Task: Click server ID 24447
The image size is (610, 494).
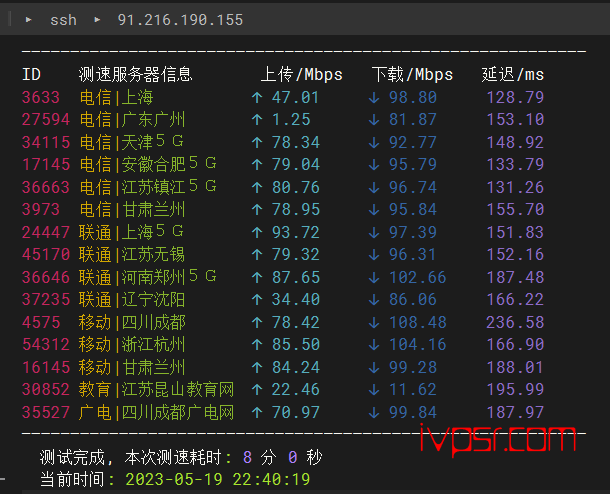Action: click(x=46, y=233)
